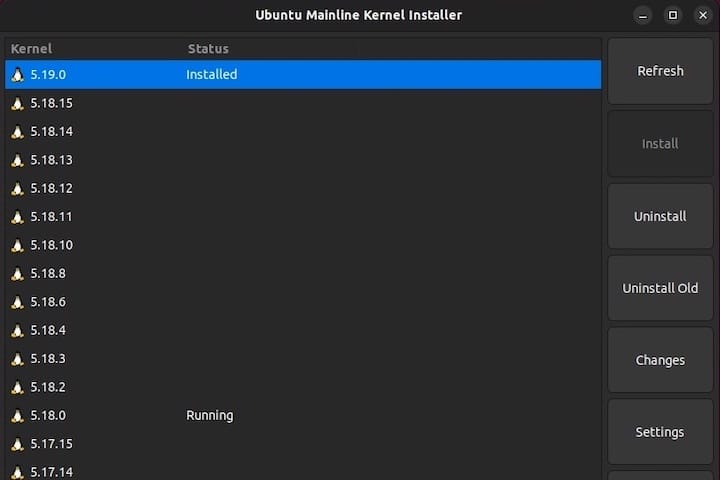The image size is (720, 480).
Task: Select kernel version 5.18.14 text
Action: [51, 132]
